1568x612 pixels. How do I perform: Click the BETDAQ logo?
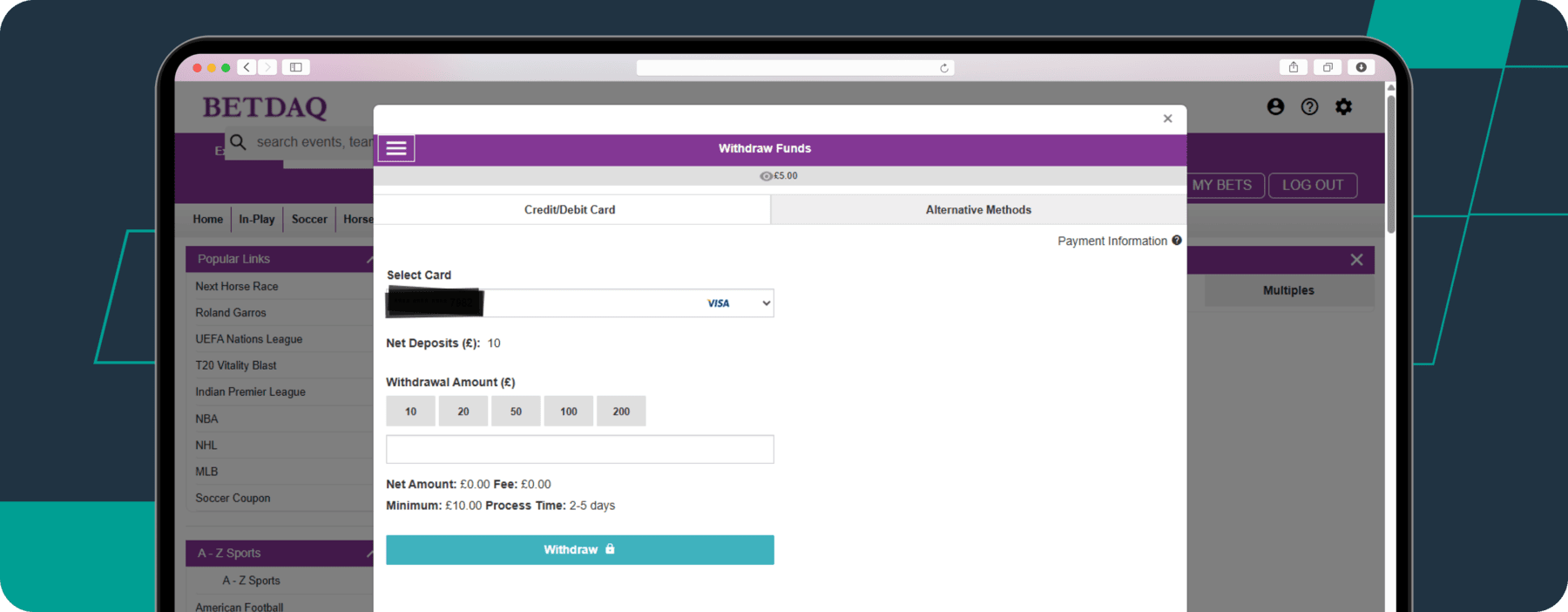point(265,107)
